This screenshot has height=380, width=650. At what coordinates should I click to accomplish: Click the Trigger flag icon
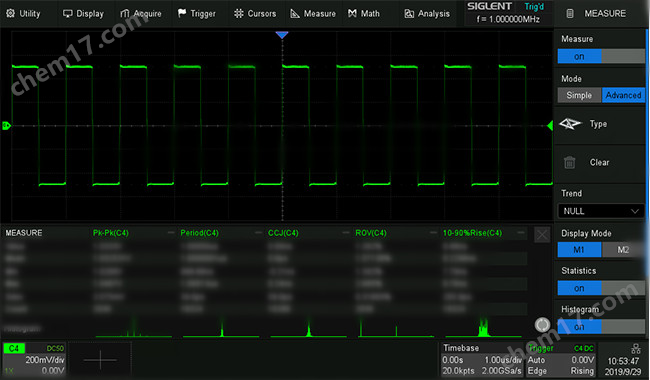182,13
